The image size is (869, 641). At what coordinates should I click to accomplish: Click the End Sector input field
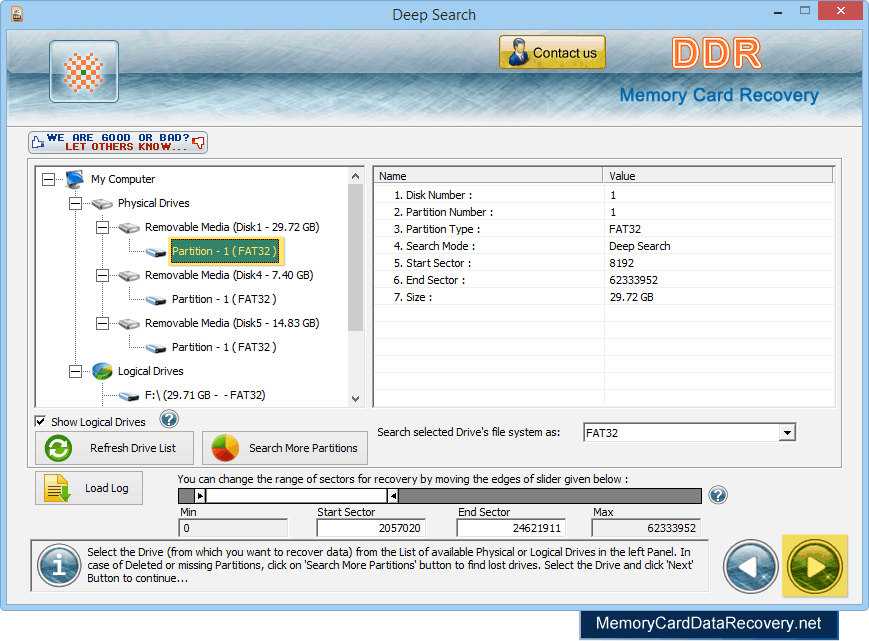[x=511, y=528]
